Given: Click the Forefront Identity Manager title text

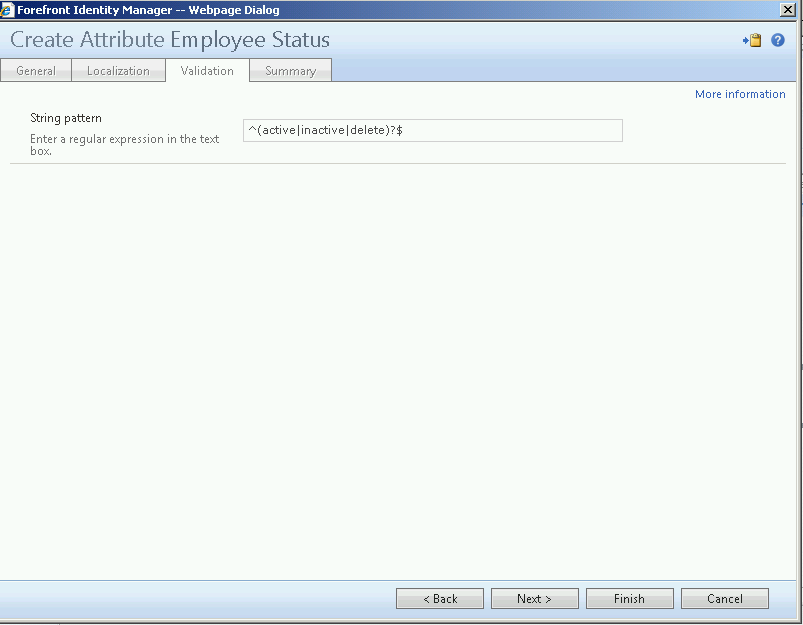Looking at the screenshot, I should tap(149, 10).
